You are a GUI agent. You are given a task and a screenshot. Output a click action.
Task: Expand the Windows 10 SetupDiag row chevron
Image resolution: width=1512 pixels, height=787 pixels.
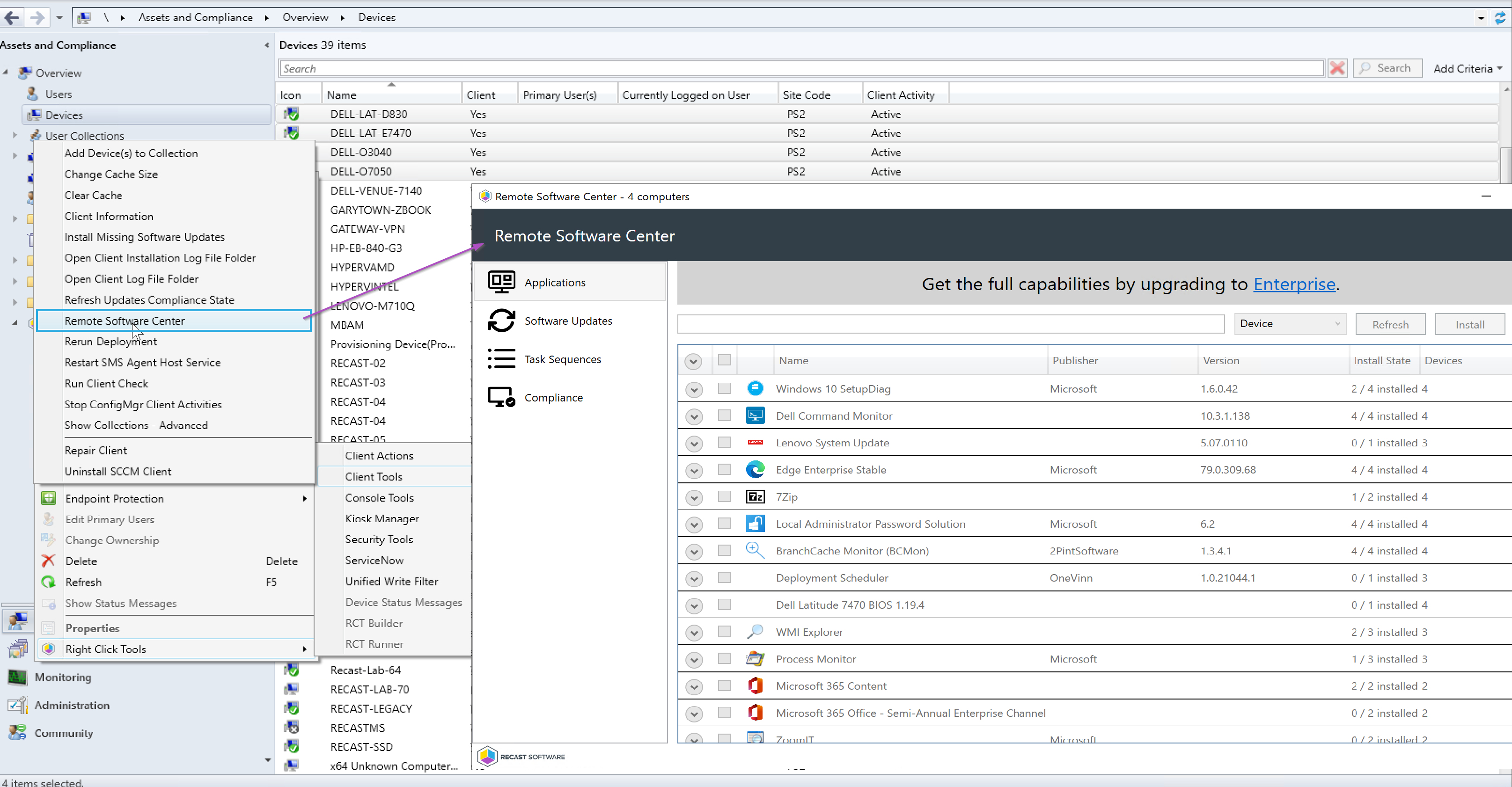pyautogui.click(x=694, y=389)
